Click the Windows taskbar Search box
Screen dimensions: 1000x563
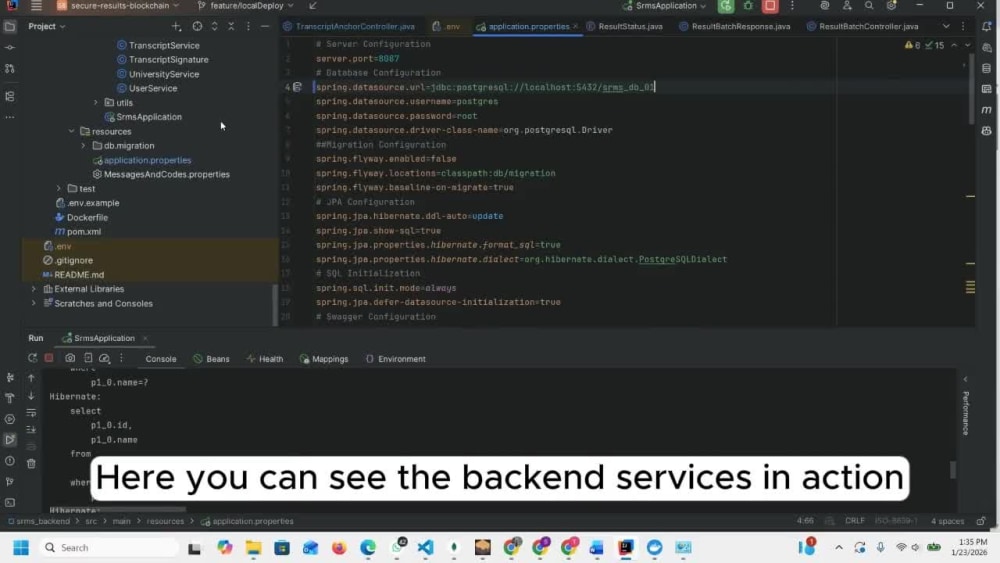(x=109, y=548)
